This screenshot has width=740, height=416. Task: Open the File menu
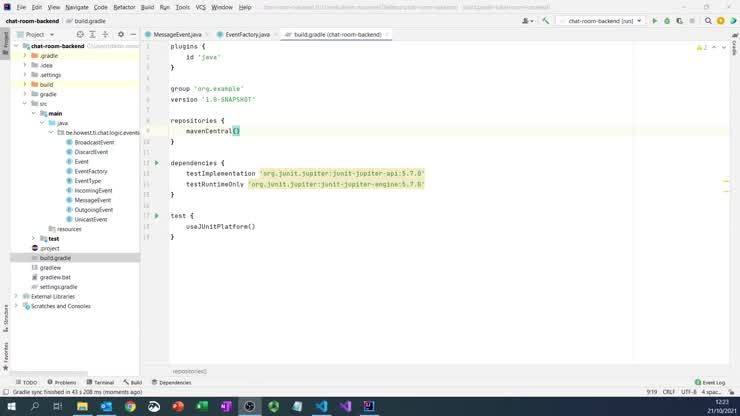click(x=21, y=7)
